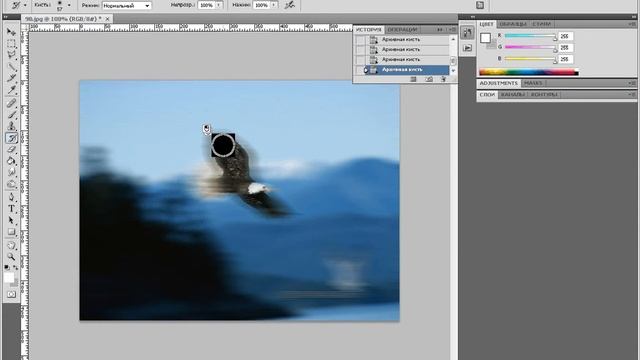Switch to the Контуры tab
The image size is (640, 360).
coord(544,94)
